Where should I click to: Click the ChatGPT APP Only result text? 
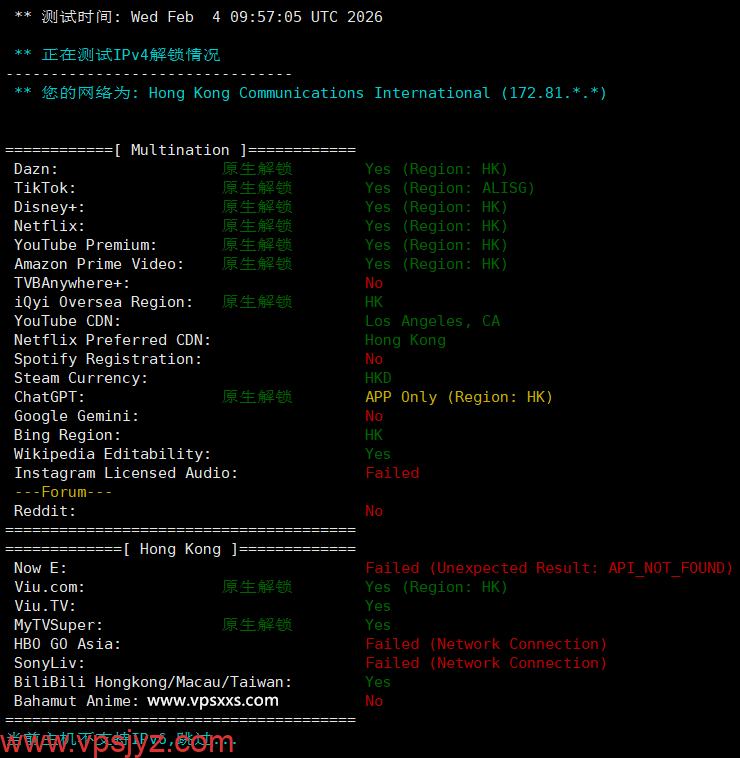pyautogui.click(x=458, y=397)
